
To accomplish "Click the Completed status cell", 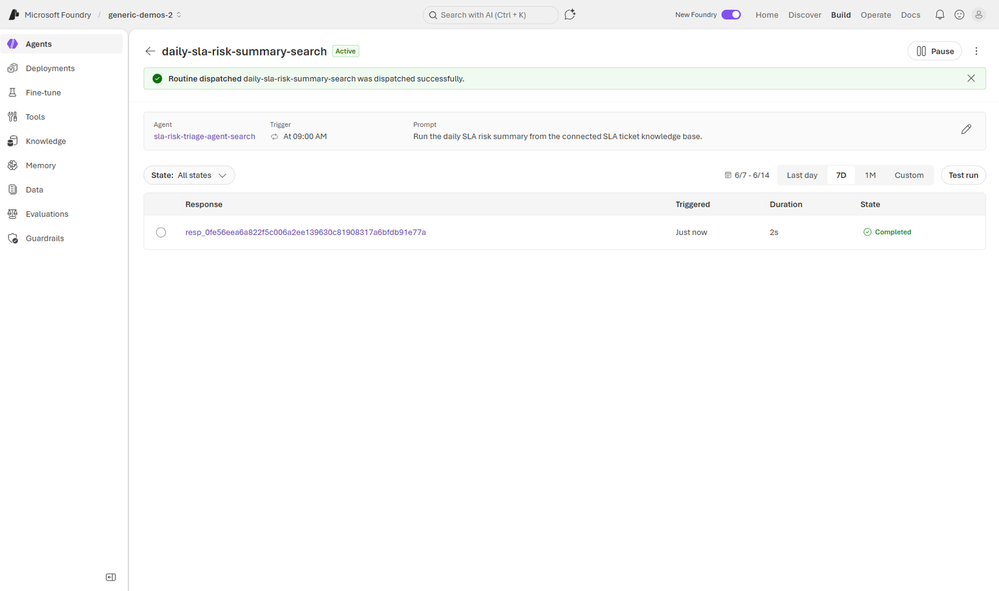I will pyautogui.click(x=887, y=232).
